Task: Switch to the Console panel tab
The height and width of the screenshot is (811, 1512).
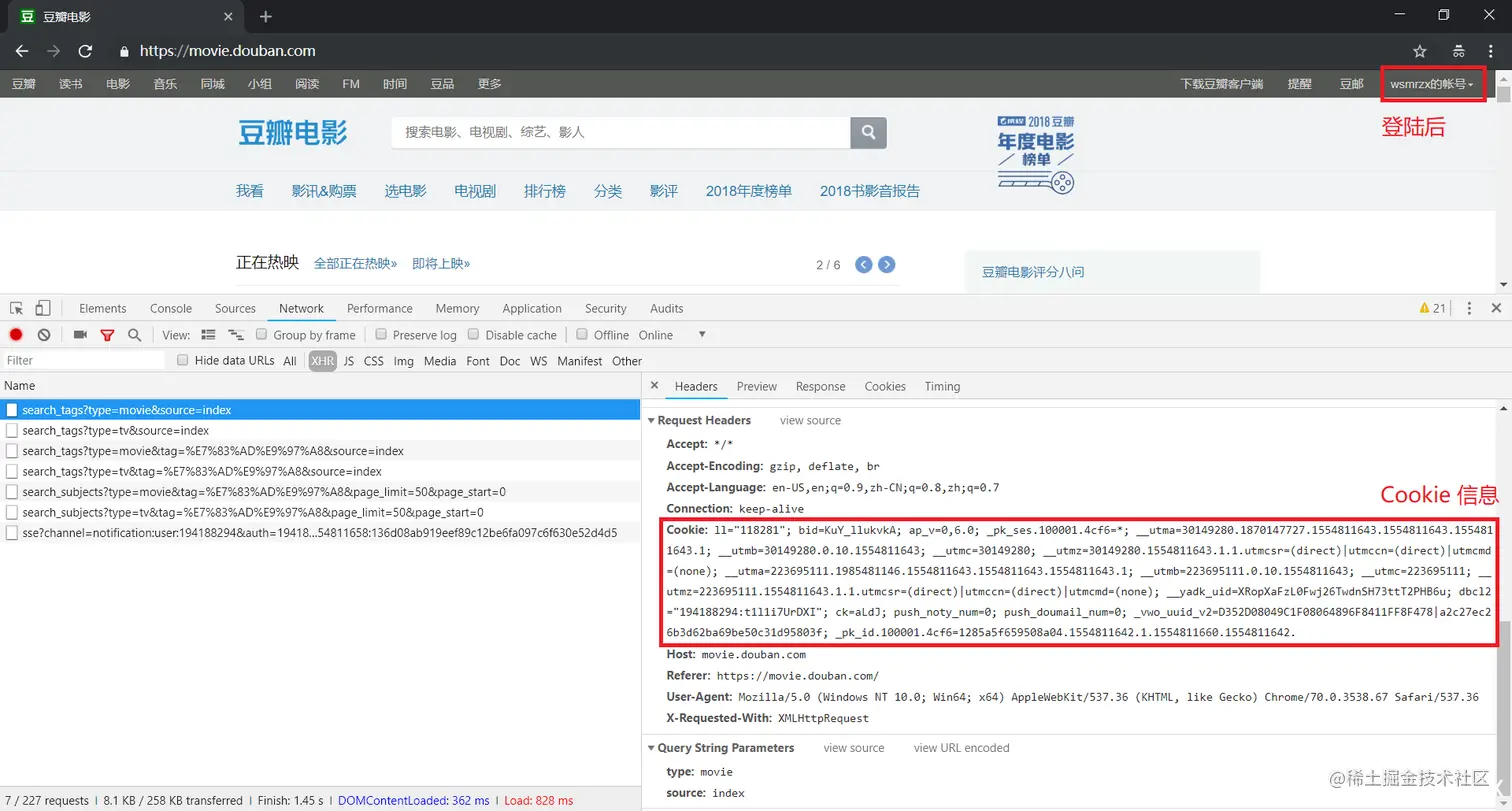Action: pyautogui.click(x=171, y=308)
